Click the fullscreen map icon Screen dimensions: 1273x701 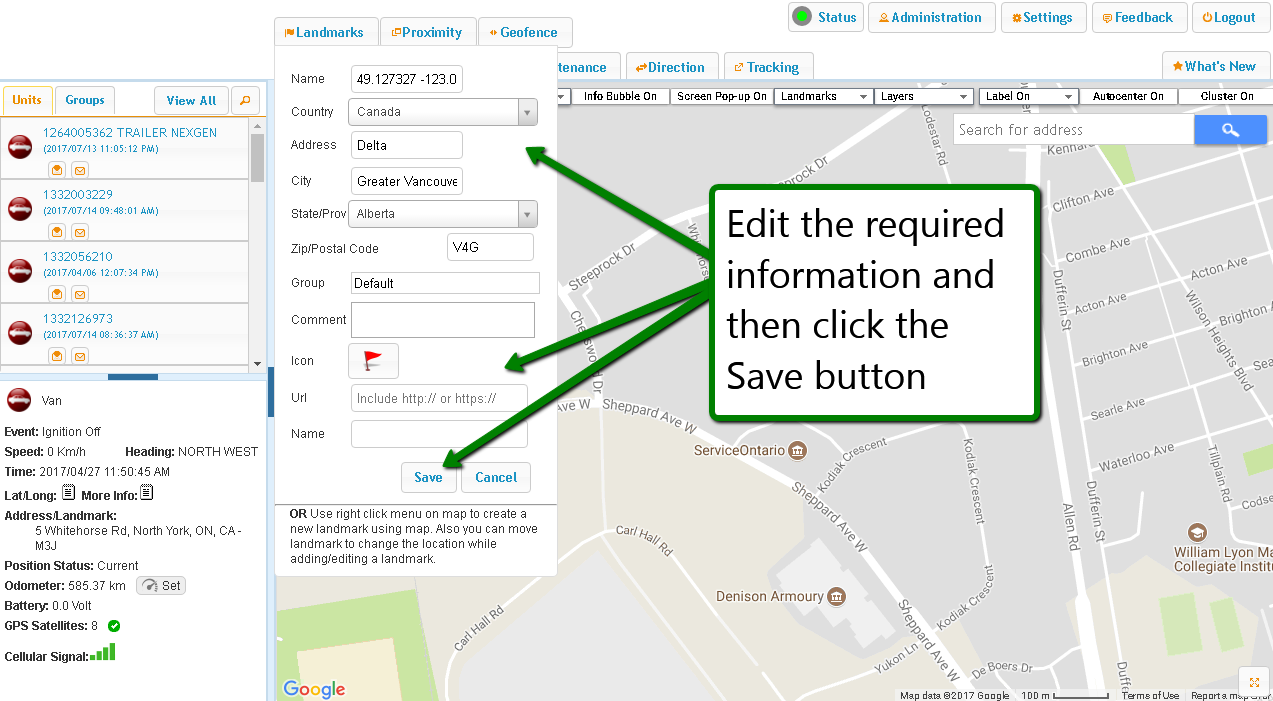click(1254, 682)
